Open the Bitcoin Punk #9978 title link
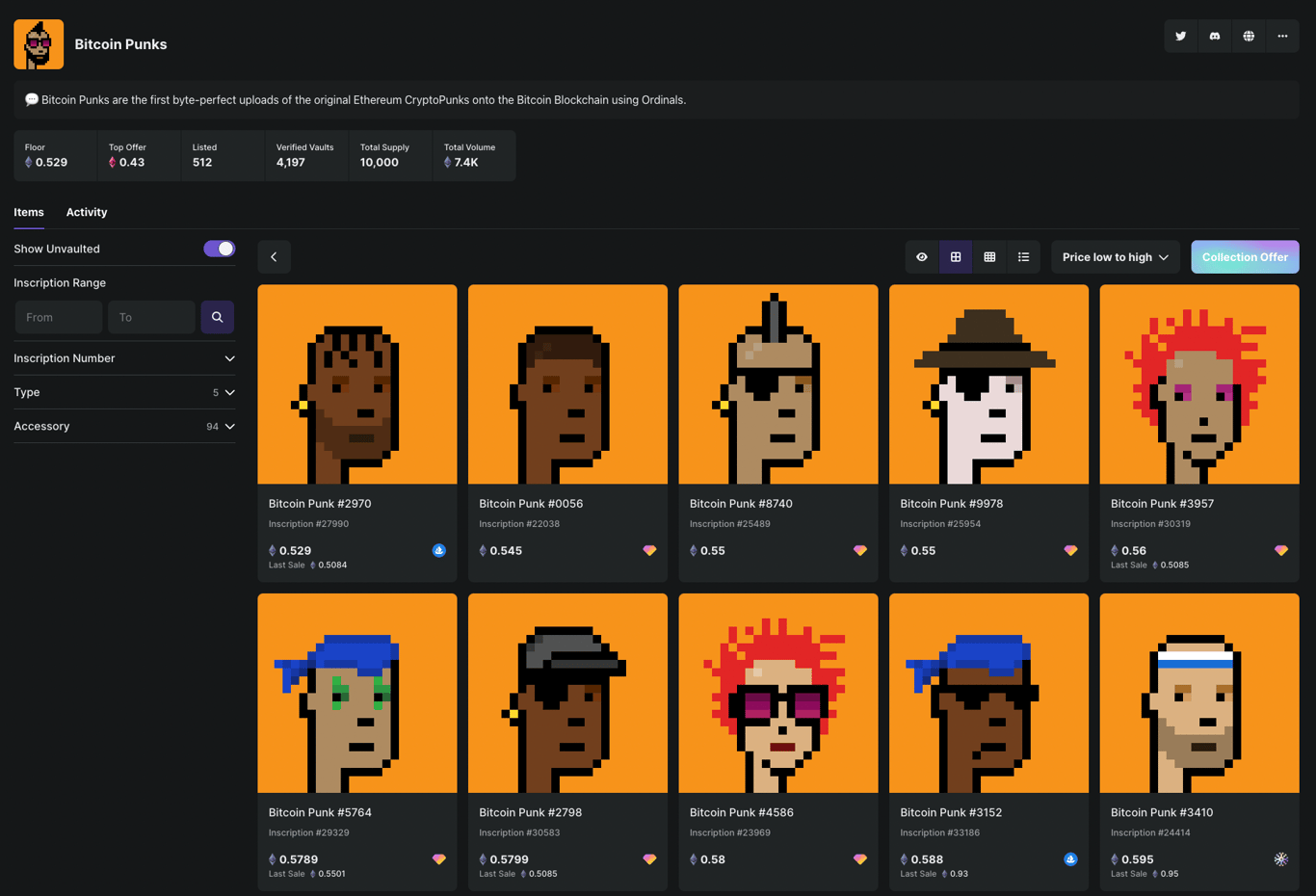1316x896 pixels. tap(952, 504)
